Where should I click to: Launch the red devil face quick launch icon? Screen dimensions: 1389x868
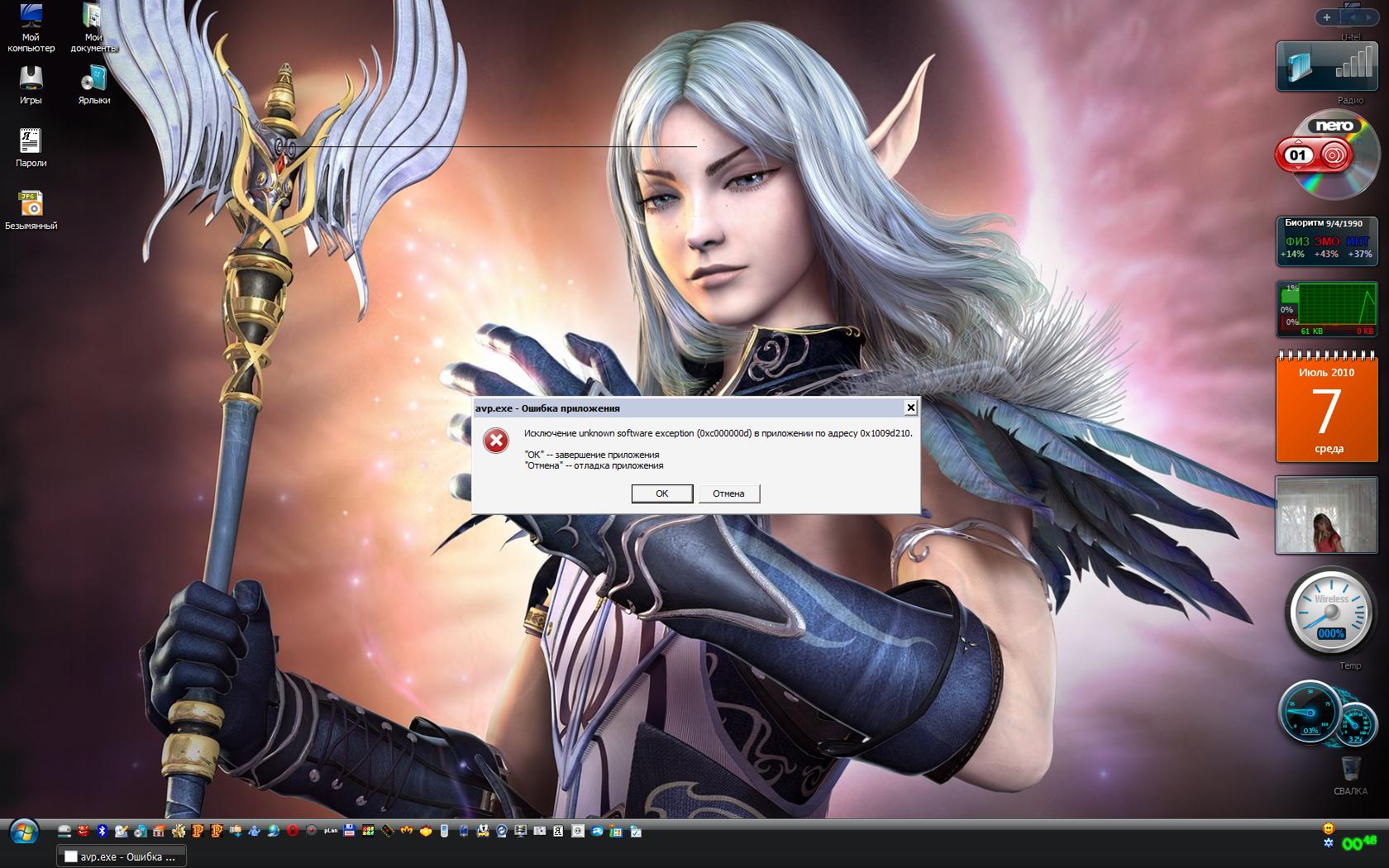coord(84,831)
